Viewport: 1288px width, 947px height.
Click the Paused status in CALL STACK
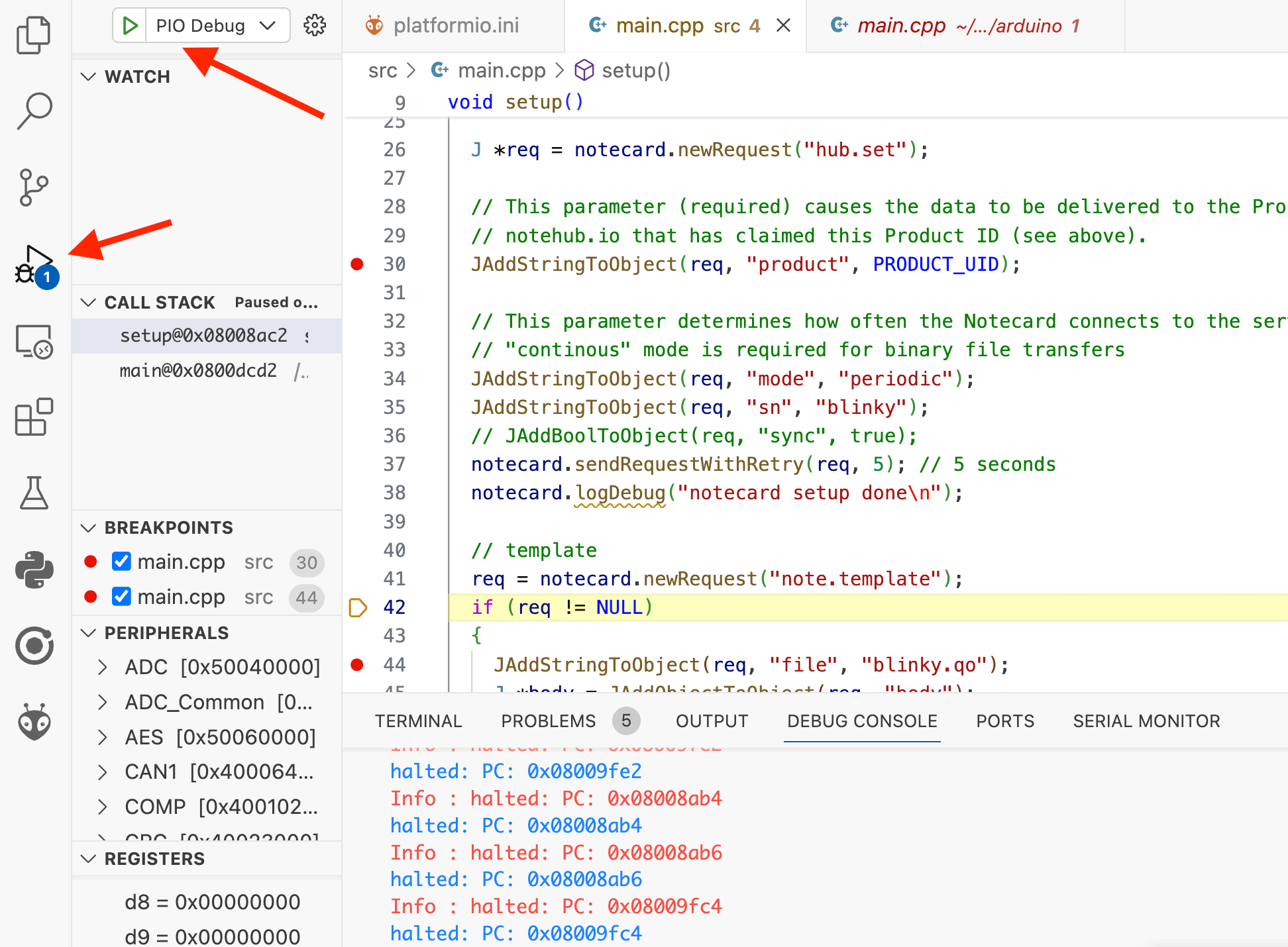click(276, 303)
